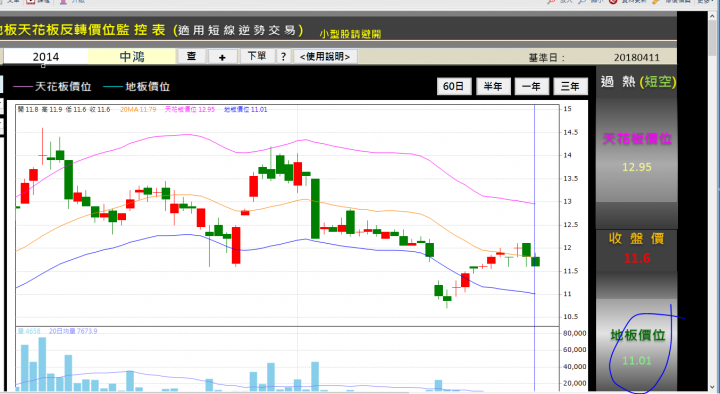This screenshot has height=394, width=720.
Task: Switch chart range to 三年
Action: tap(570, 86)
